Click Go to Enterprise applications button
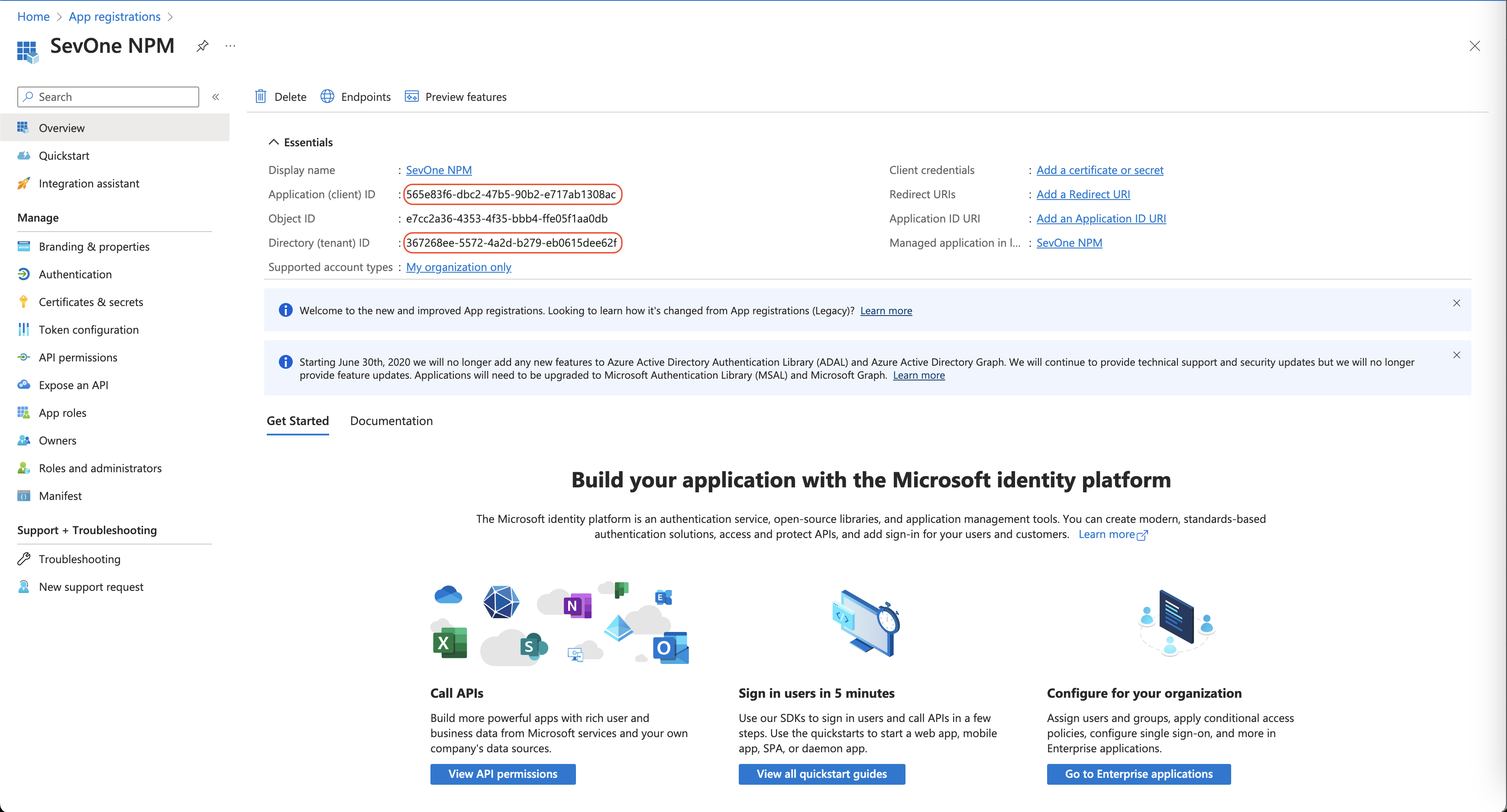Viewport: 1507px width, 812px height. tap(1139, 773)
